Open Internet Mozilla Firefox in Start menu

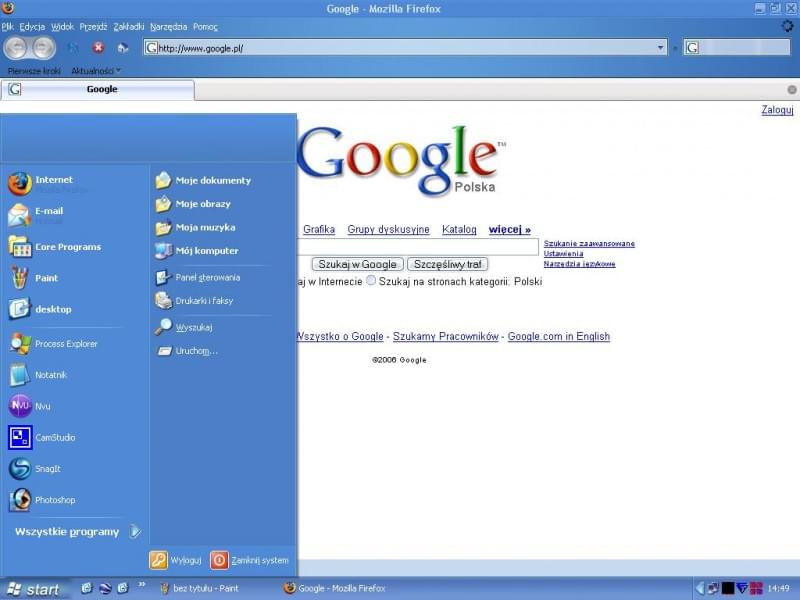48,184
